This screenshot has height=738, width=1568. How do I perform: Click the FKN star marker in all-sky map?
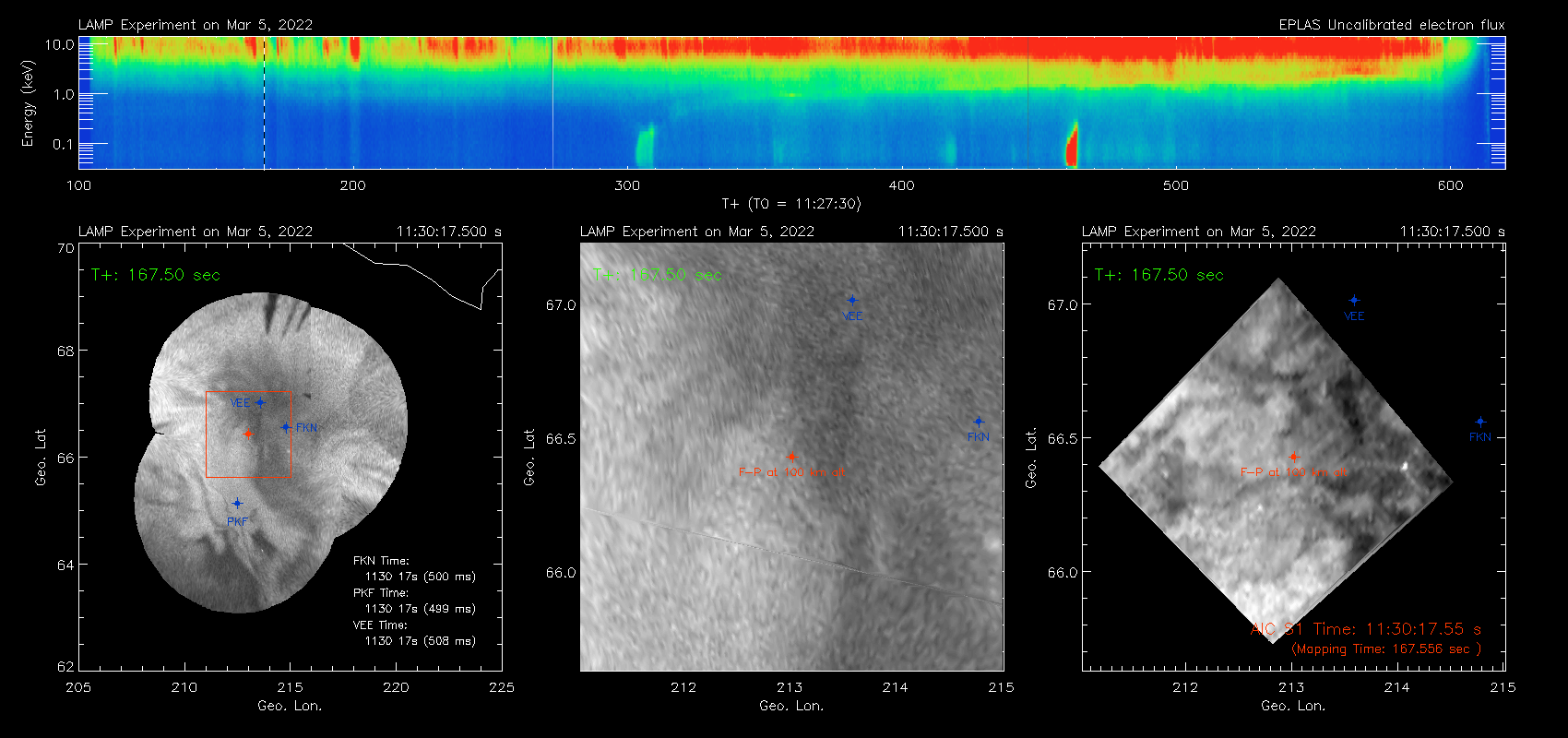(x=286, y=427)
